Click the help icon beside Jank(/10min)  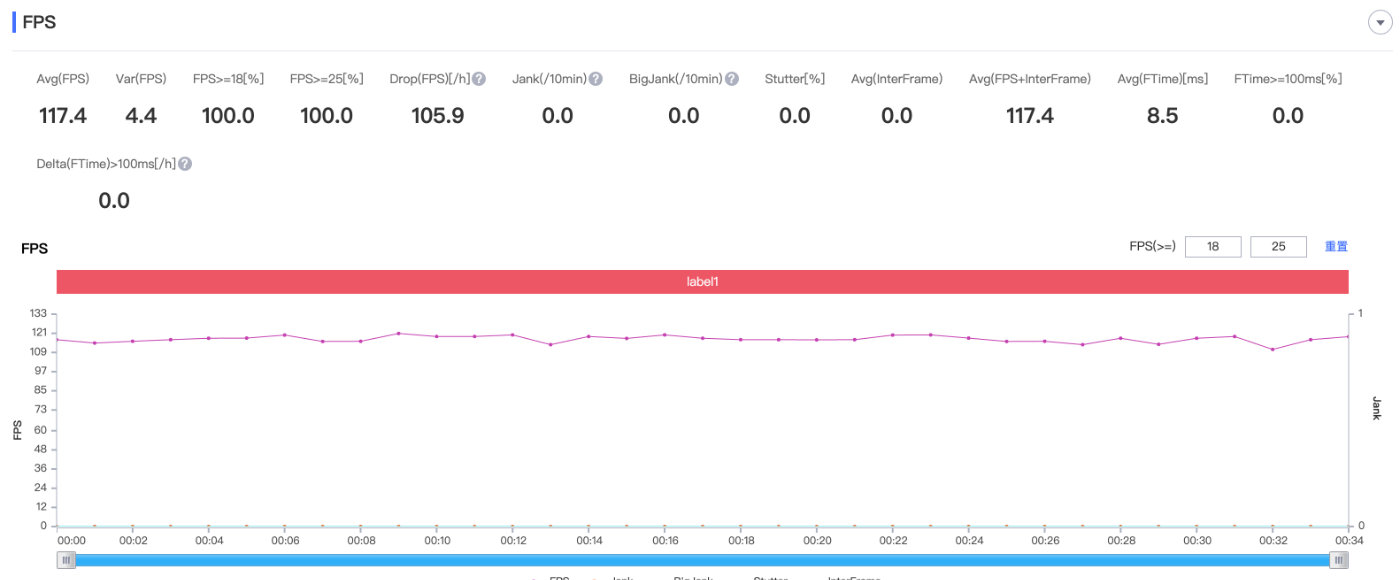pos(596,79)
